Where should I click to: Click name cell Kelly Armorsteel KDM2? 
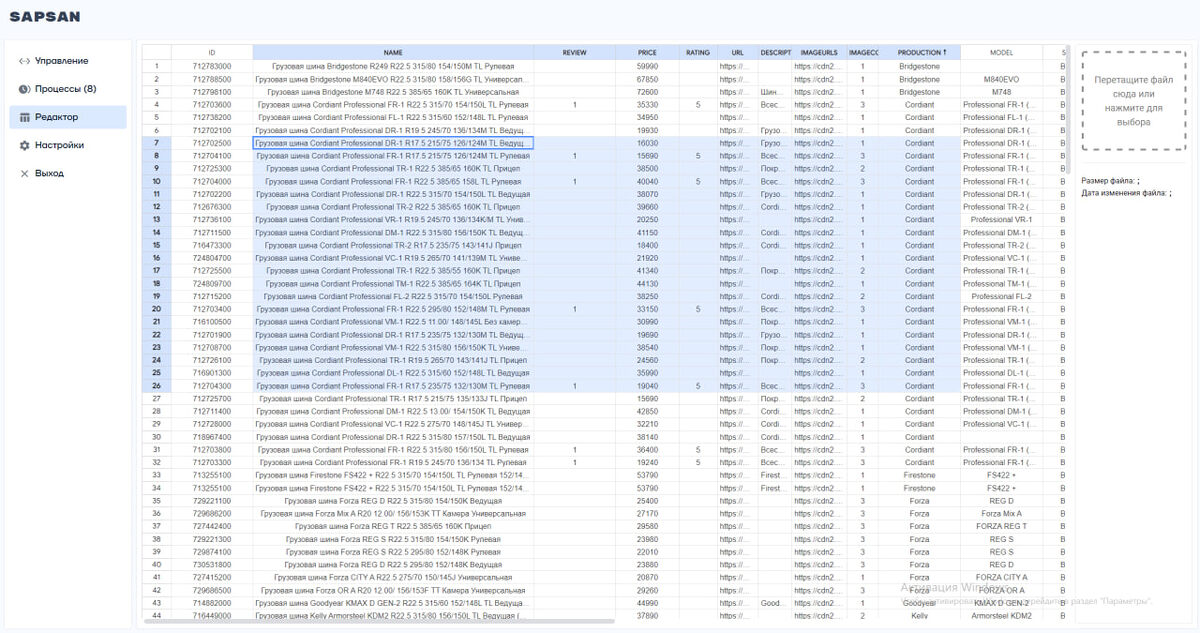[393, 616]
